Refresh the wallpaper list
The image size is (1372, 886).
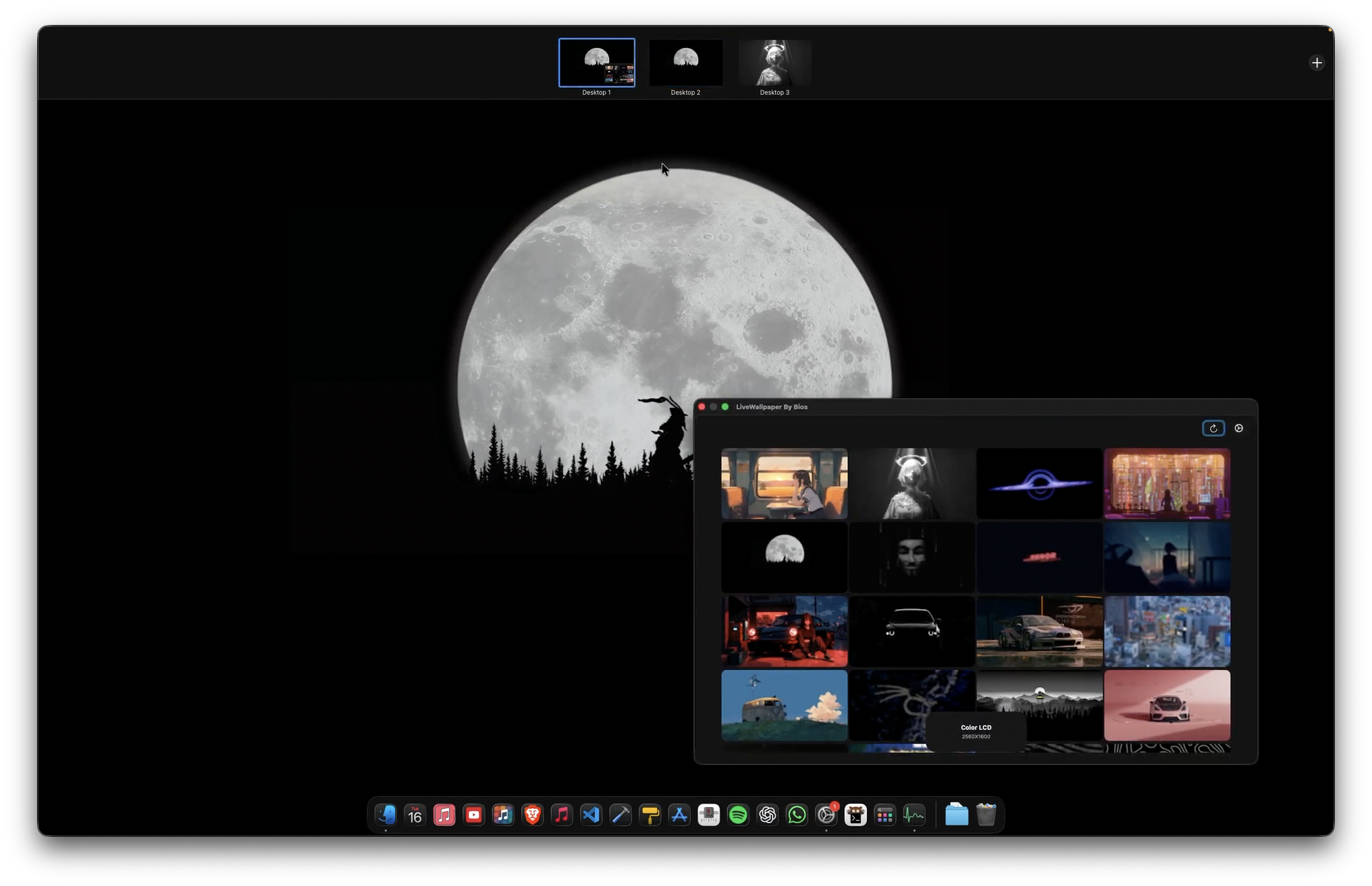(1213, 427)
